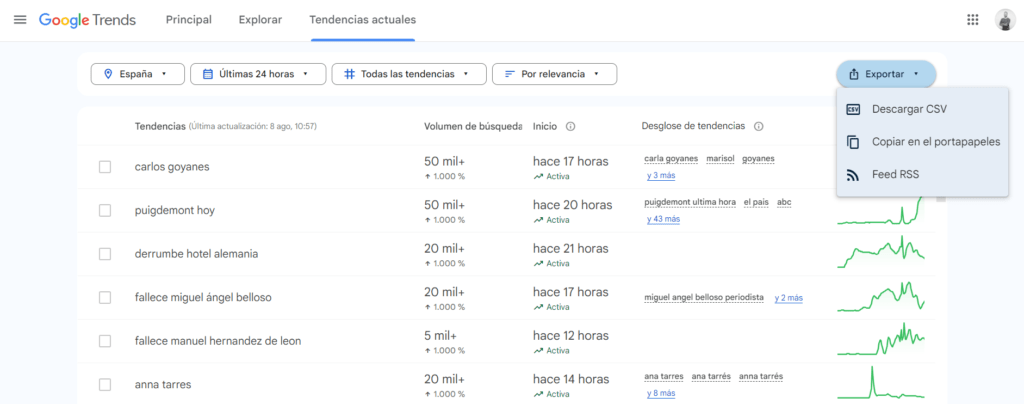The height and width of the screenshot is (404, 1024).
Task: Click manuel hernandez de leon sparkline
Action: click(881, 339)
